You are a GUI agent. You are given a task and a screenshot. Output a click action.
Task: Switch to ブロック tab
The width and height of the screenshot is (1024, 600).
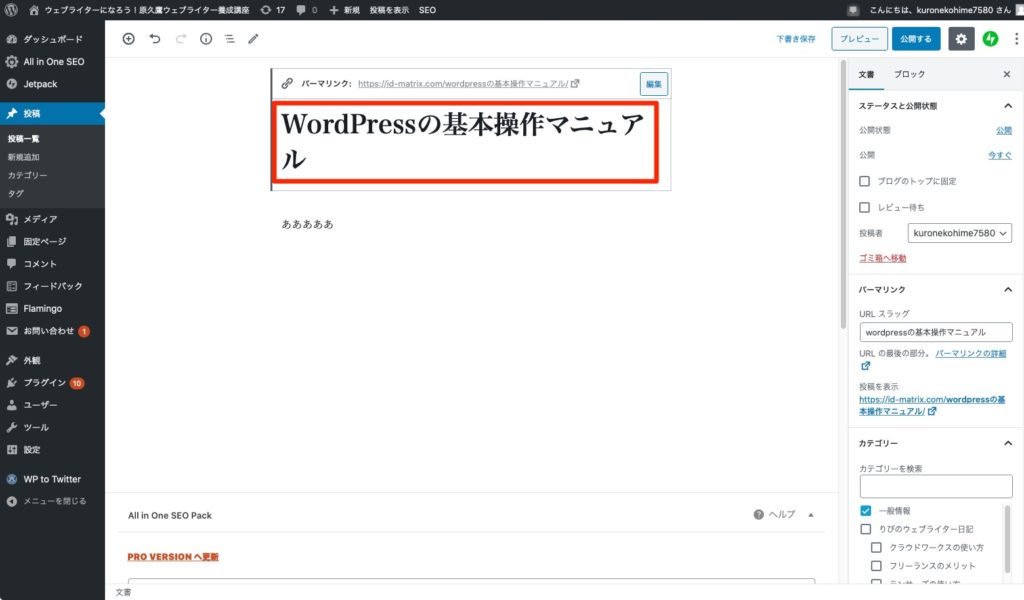pyautogui.click(x=909, y=74)
